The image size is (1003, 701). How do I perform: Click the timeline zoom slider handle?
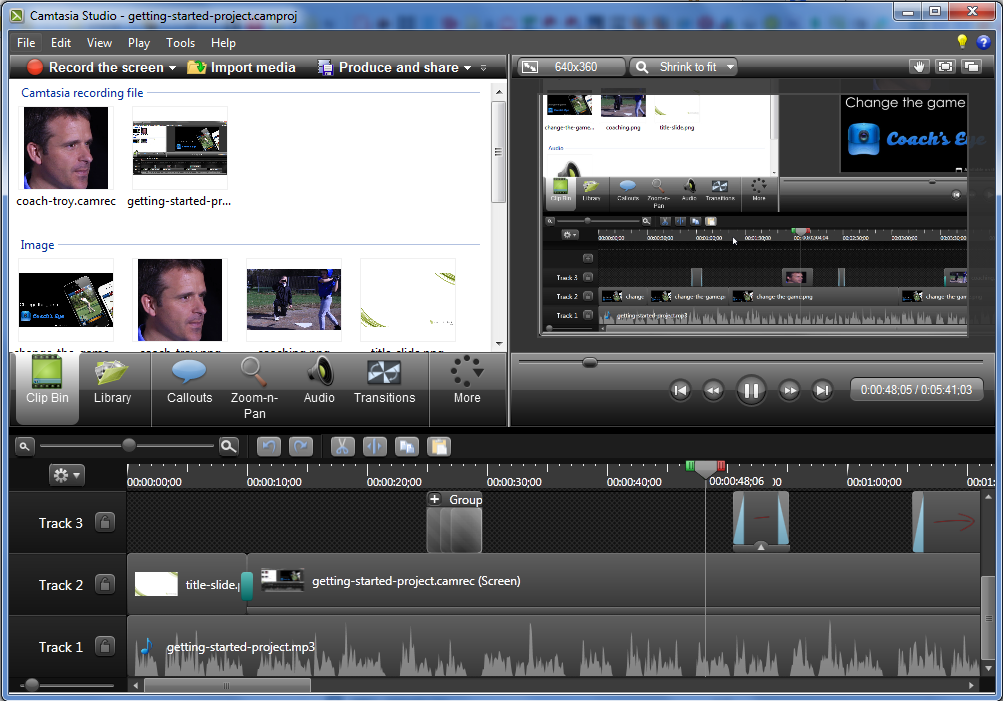[x=129, y=445]
